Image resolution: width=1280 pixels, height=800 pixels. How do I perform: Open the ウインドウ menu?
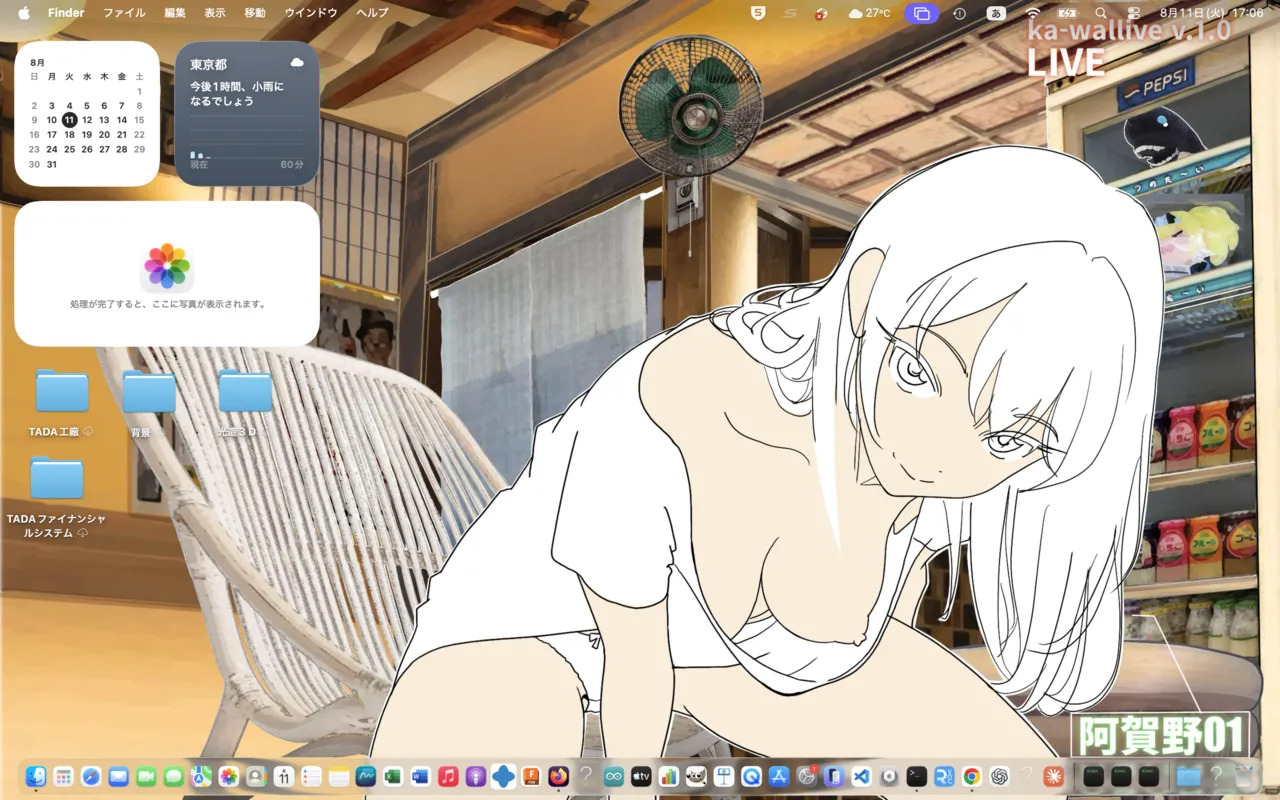[x=311, y=13]
